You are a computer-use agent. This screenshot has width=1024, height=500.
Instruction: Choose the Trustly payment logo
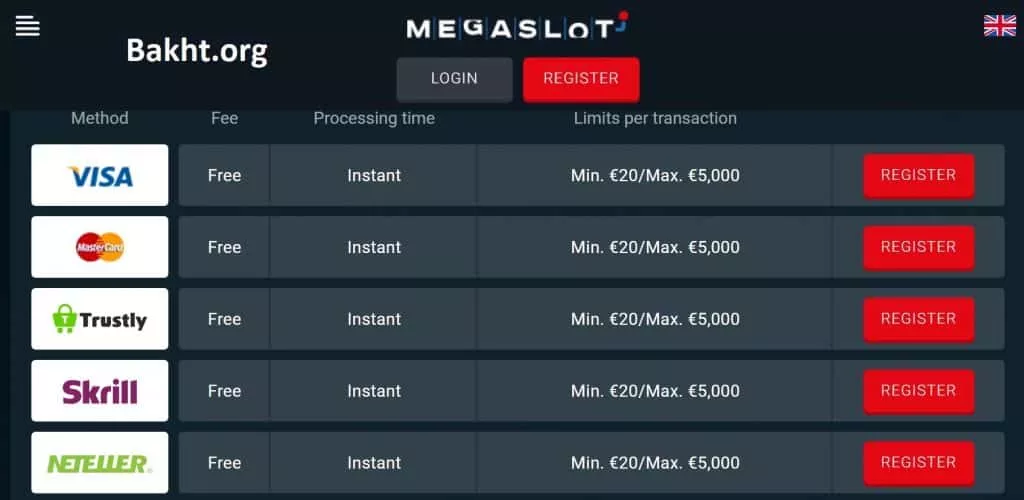pos(100,319)
